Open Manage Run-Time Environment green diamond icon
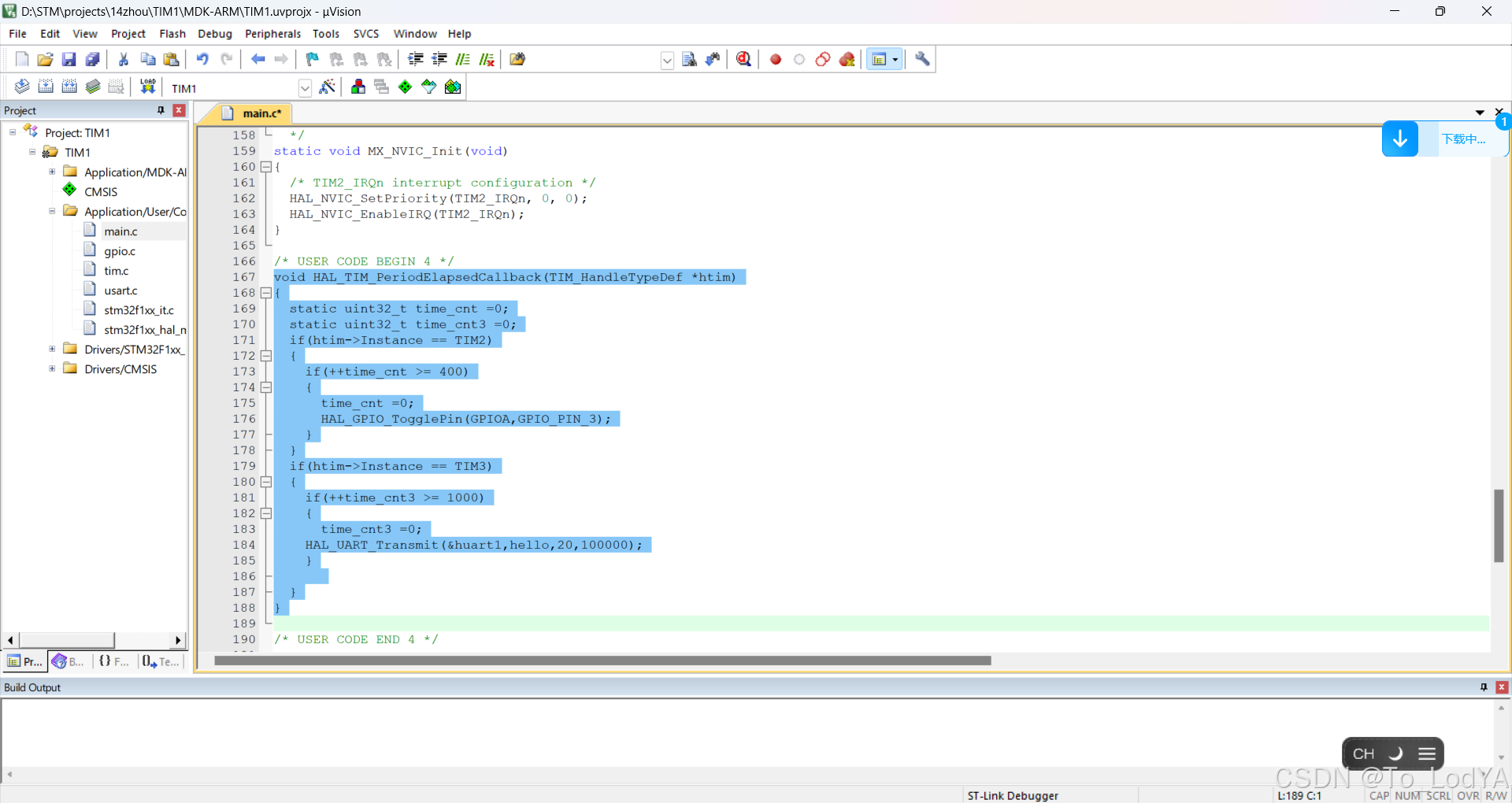1512x803 pixels. [405, 87]
